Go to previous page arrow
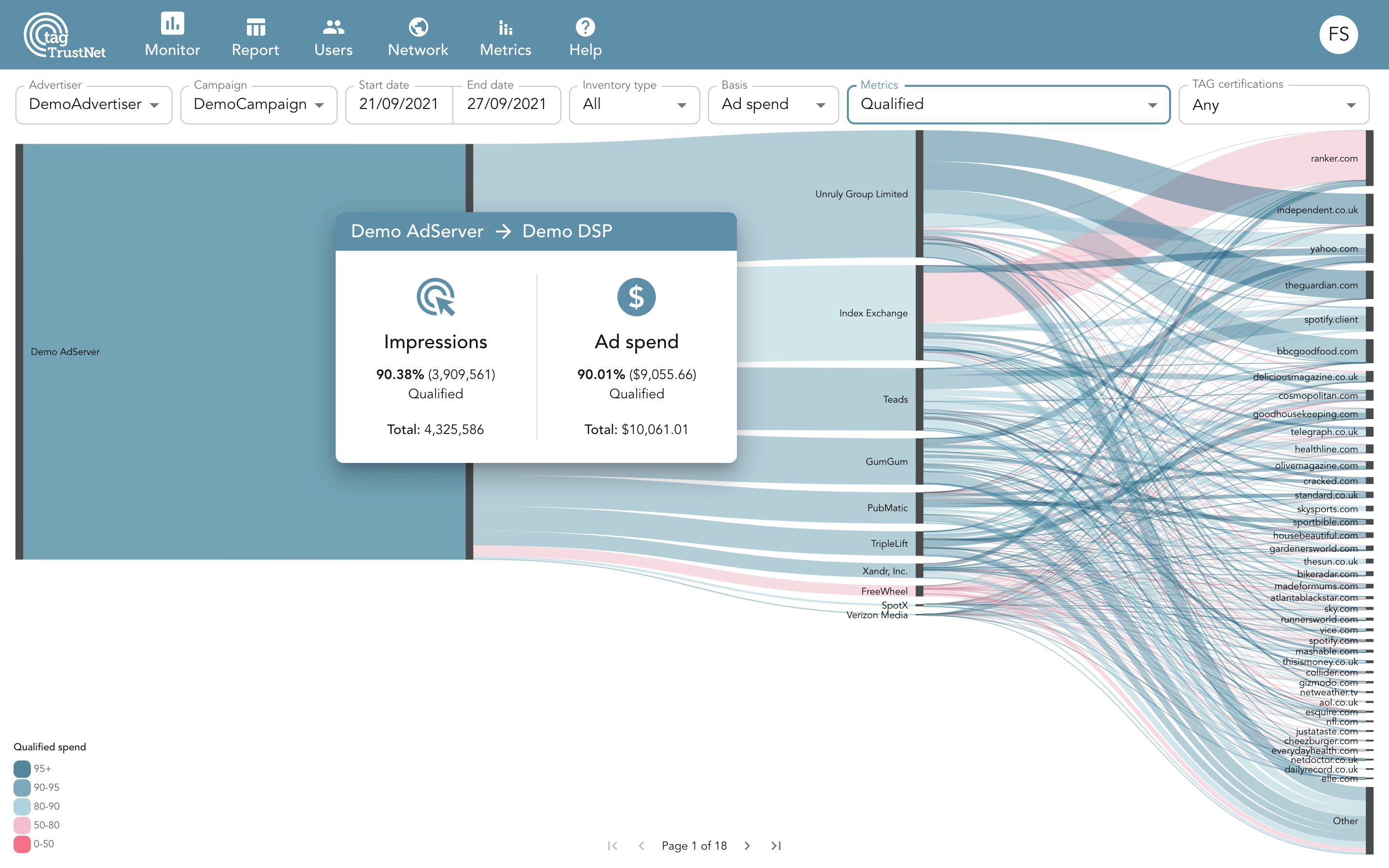 click(x=641, y=846)
